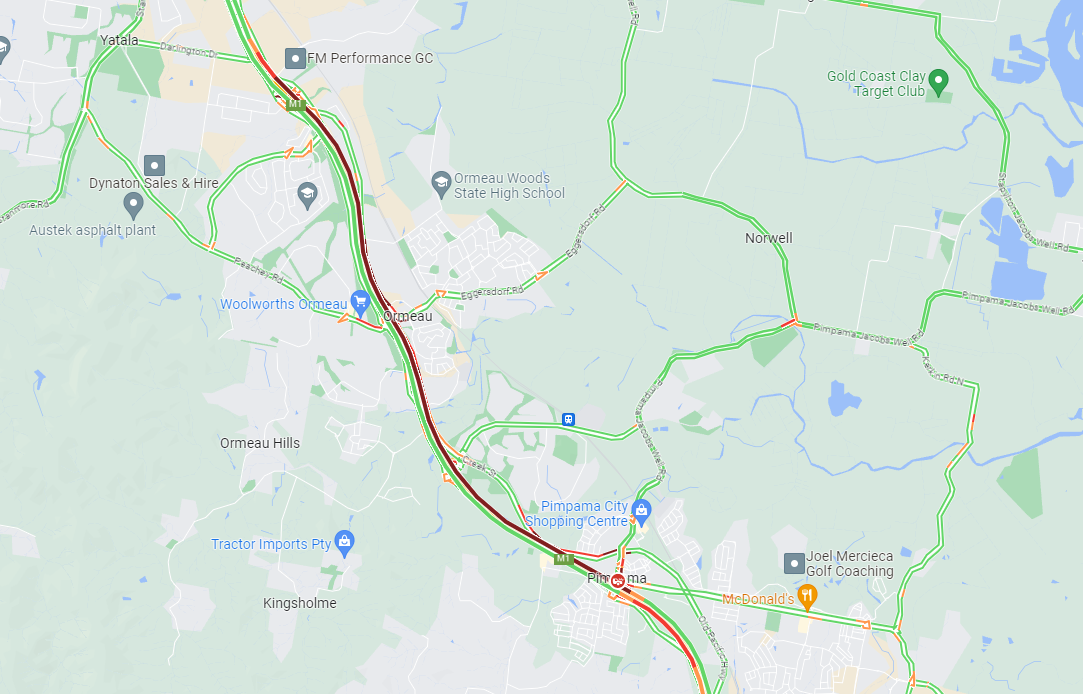Select the Dynaton Sales & Hire marker icon

point(154,166)
